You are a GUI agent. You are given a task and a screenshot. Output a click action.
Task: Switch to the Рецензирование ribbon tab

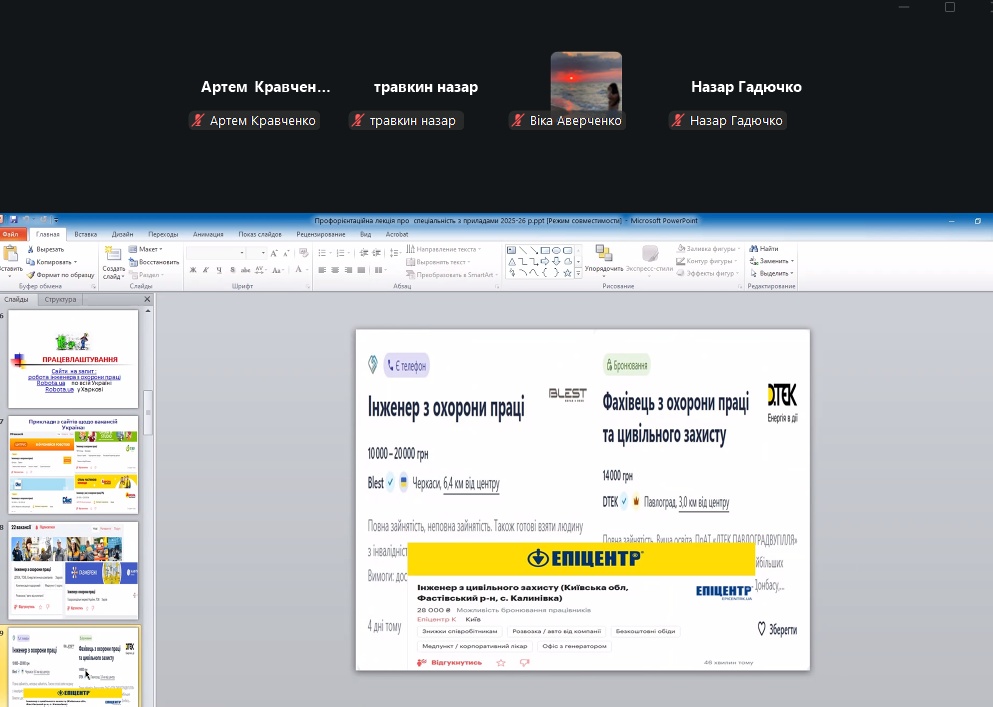click(320, 234)
